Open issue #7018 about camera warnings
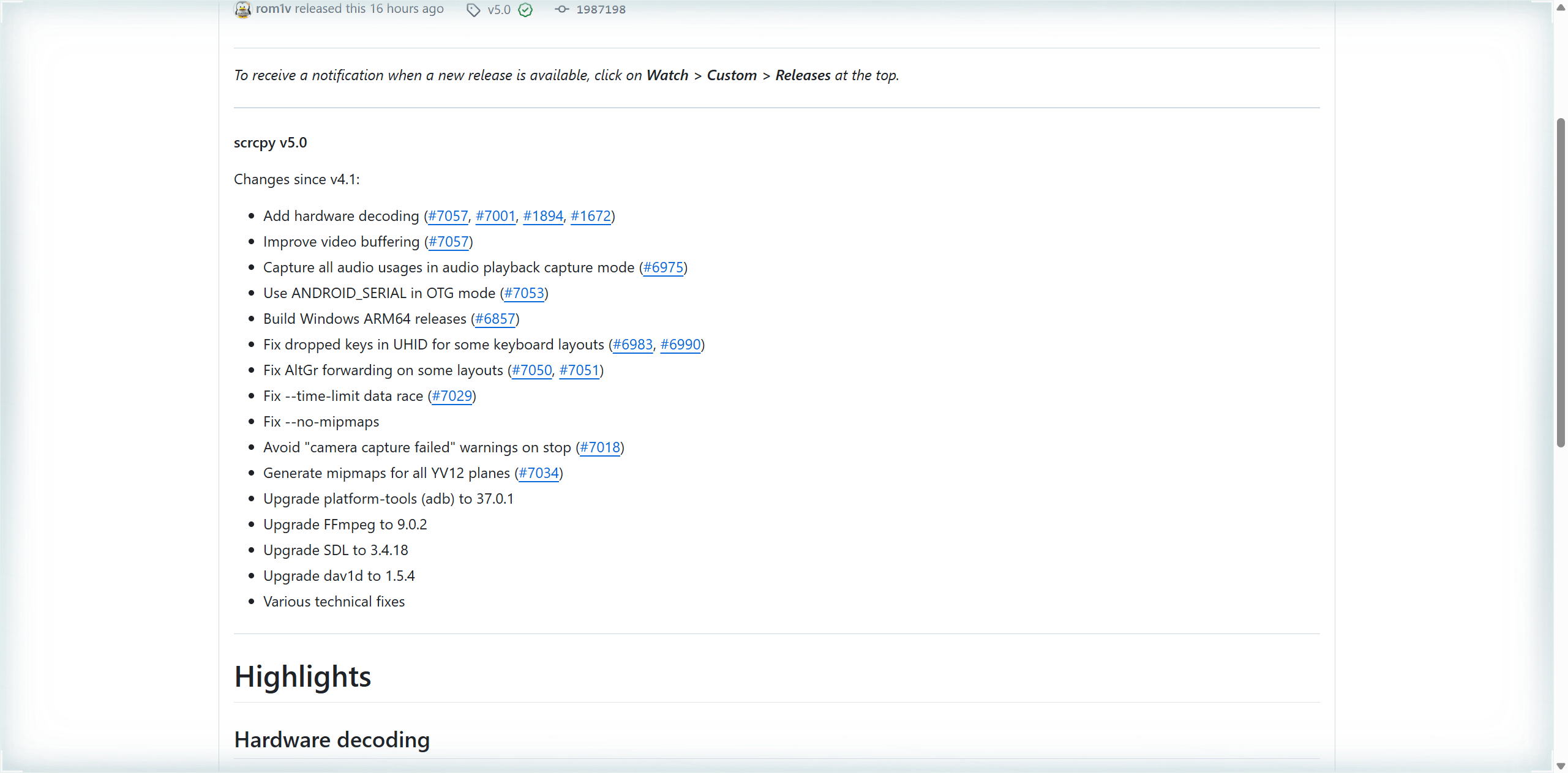1568x773 pixels. 600,447
